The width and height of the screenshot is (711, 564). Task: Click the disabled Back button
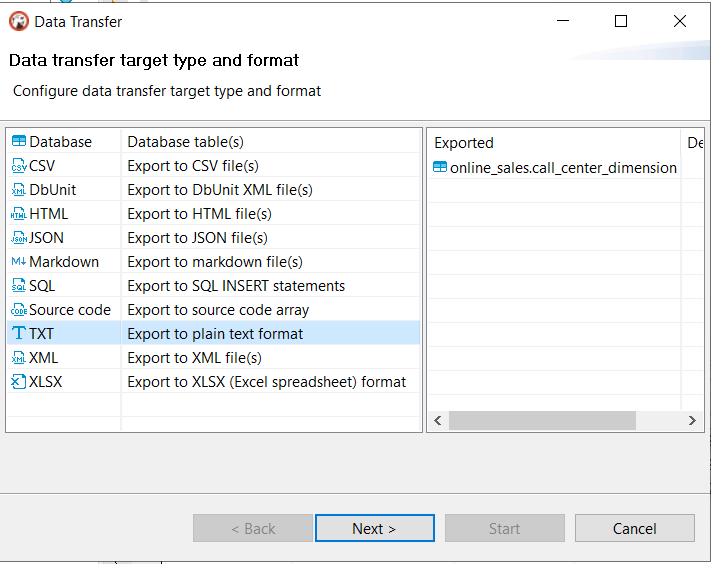pyautogui.click(x=253, y=528)
